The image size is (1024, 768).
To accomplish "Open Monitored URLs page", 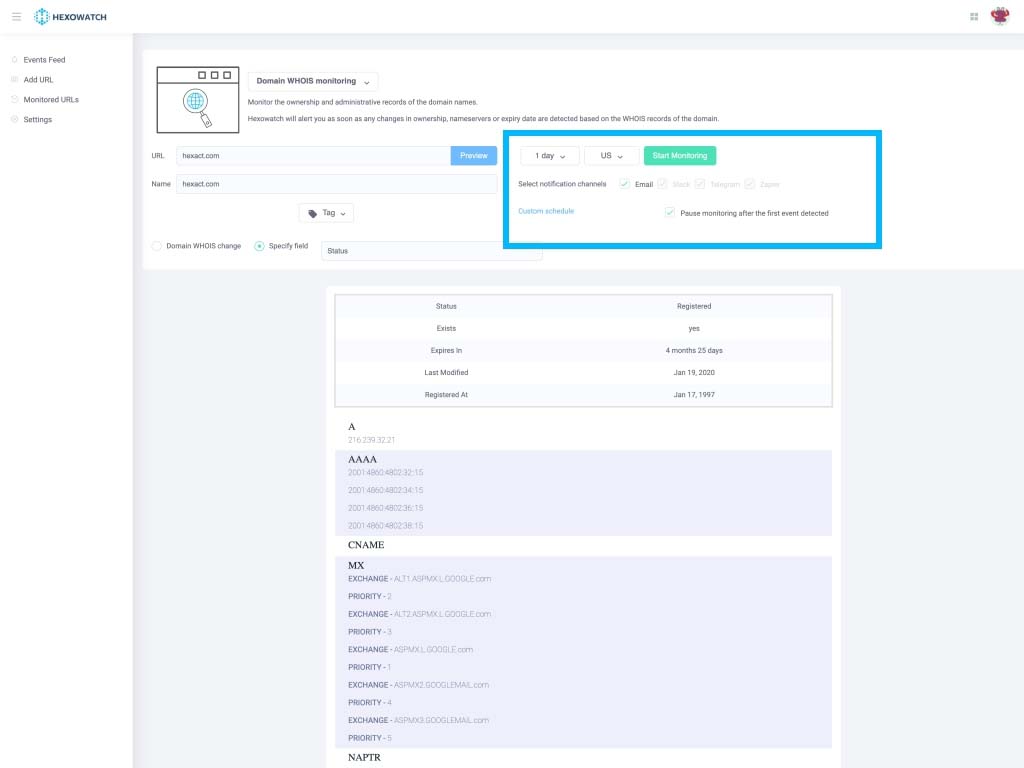I will pyautogui.click(x=51, y=99).
